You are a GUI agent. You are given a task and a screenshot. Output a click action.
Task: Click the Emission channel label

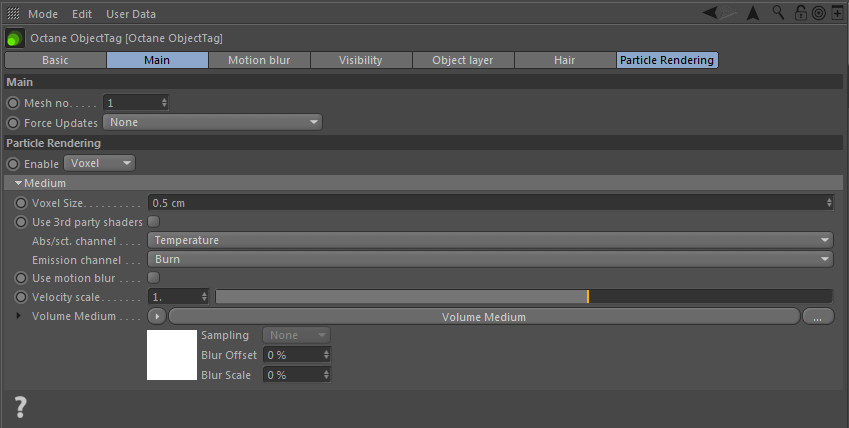tap(76, 261)
